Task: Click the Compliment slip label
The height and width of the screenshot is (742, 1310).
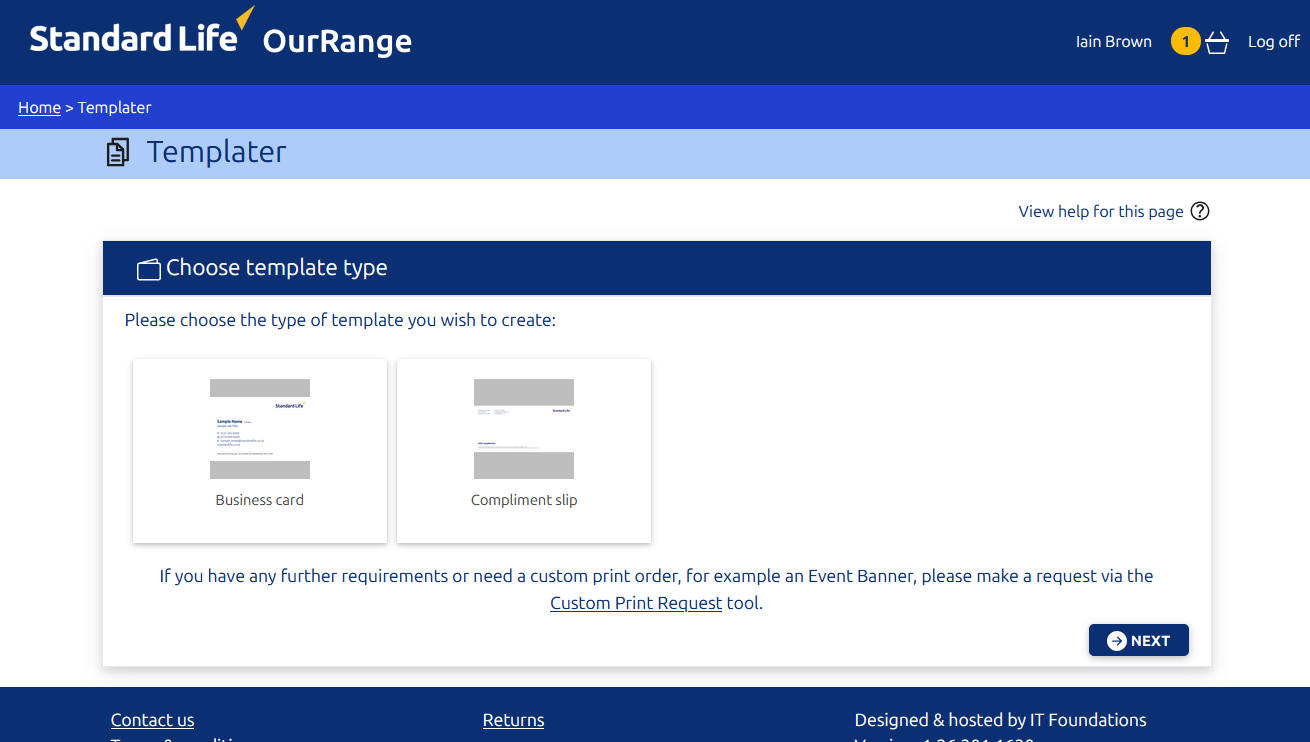Action: pyautogui.click(x=523, y=500)
